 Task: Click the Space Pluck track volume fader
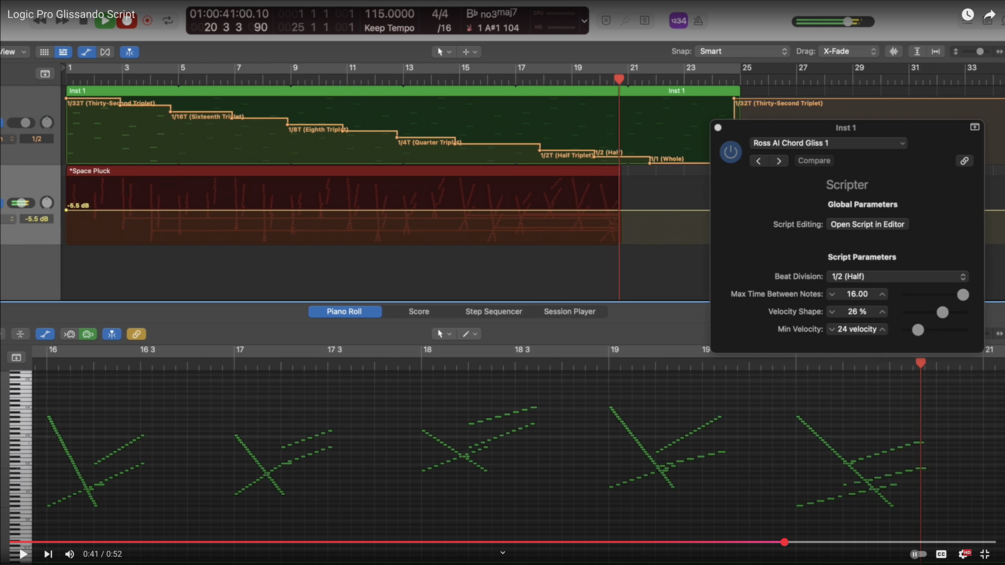click(21, 203)
